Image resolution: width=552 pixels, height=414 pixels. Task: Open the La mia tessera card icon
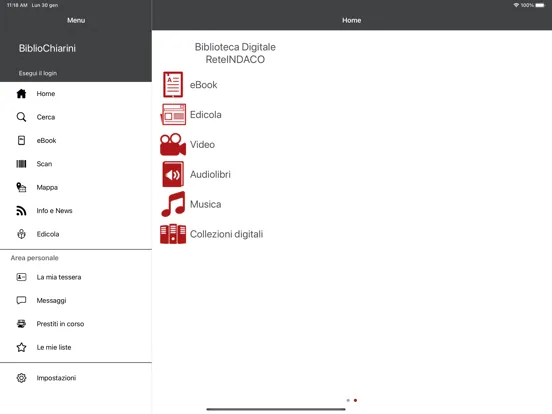pyautogui.click(x=21, y=277)
